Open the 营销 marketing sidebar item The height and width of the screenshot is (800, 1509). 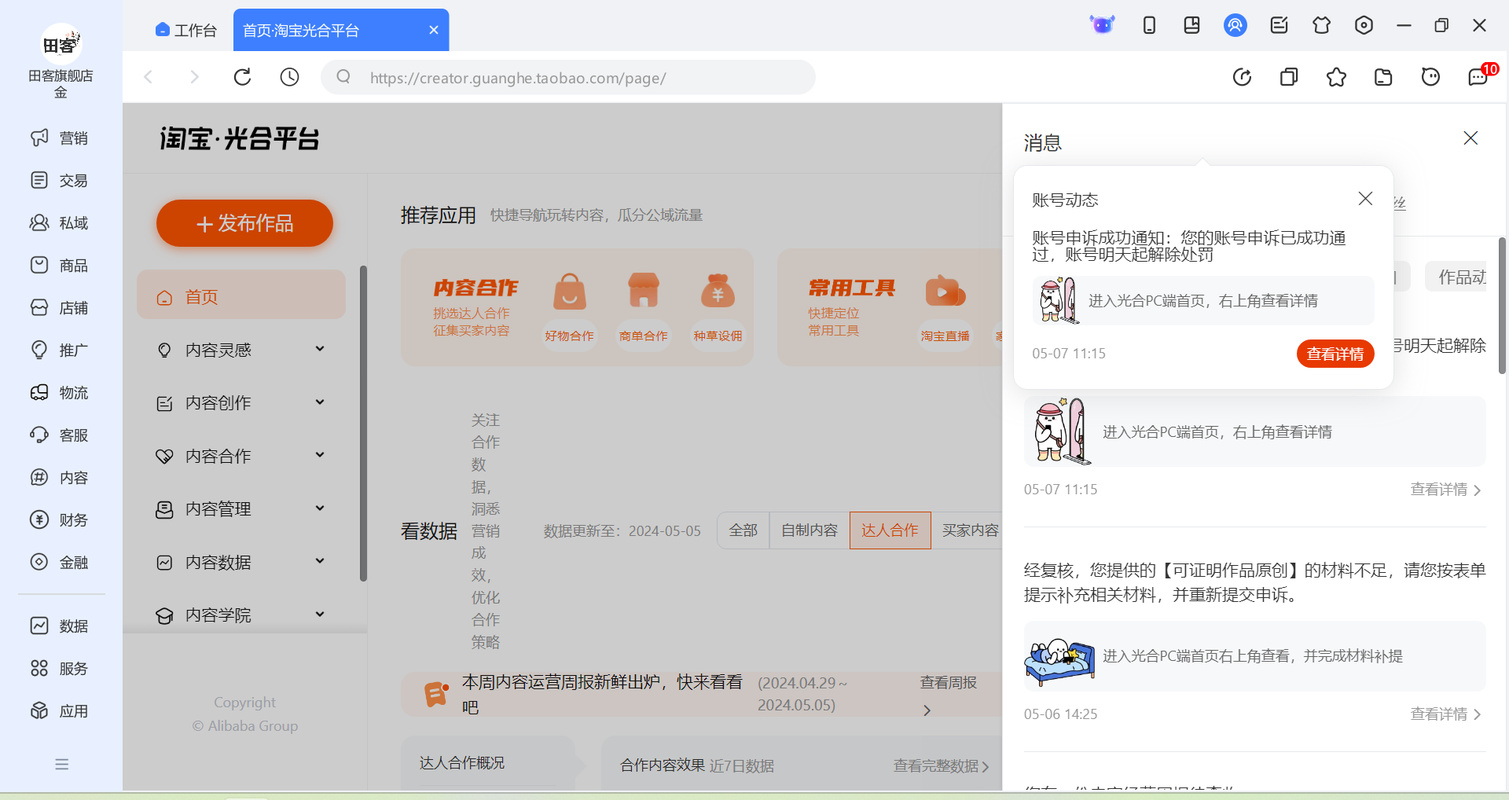[x=60, y=138]
